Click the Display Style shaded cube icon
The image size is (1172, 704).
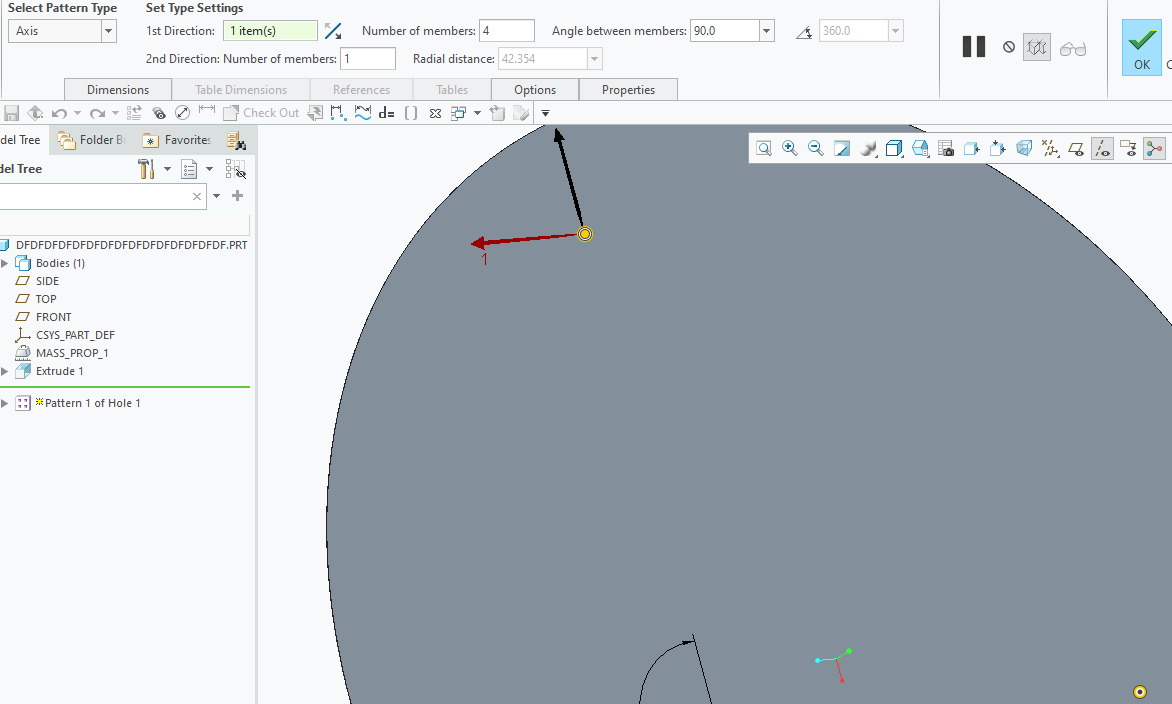(893, 147)
